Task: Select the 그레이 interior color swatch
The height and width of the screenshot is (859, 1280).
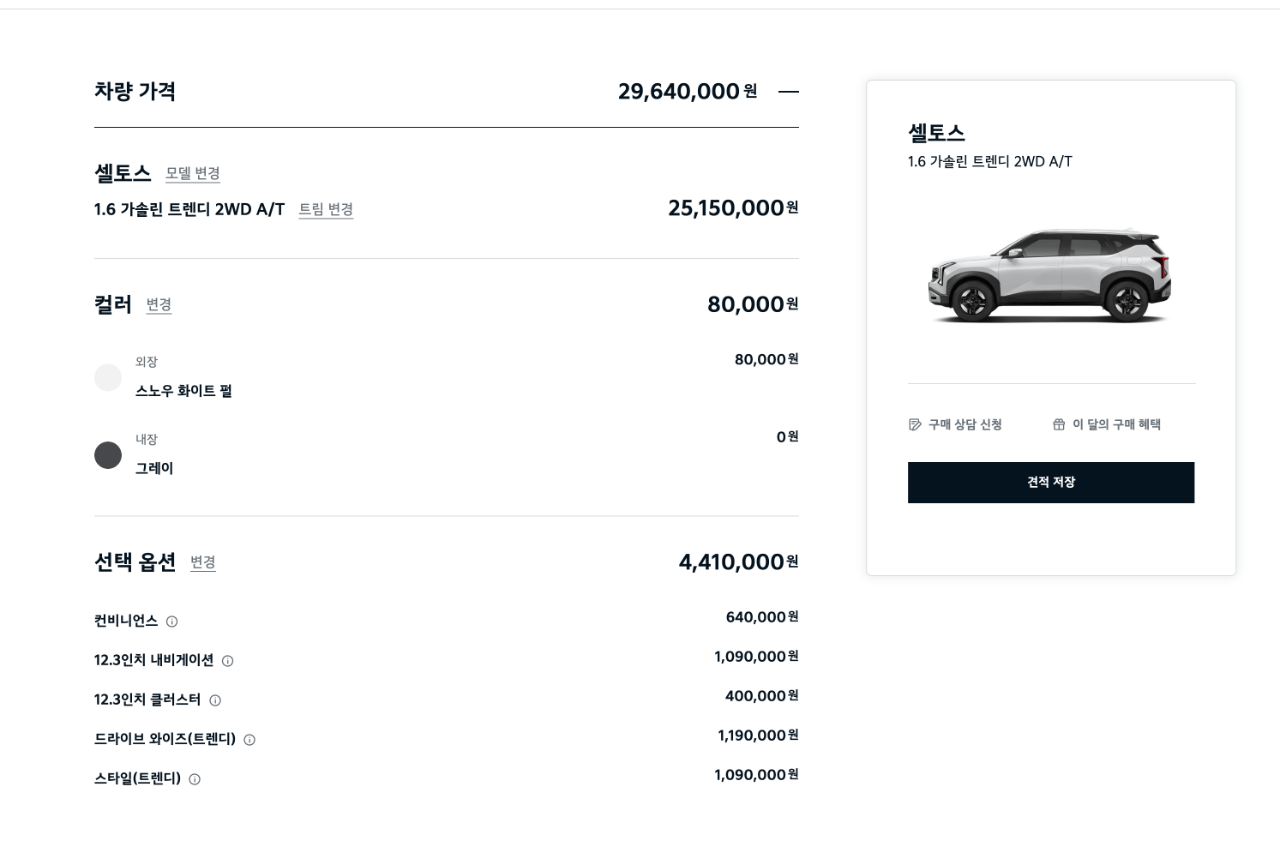Action: [108, 456]
